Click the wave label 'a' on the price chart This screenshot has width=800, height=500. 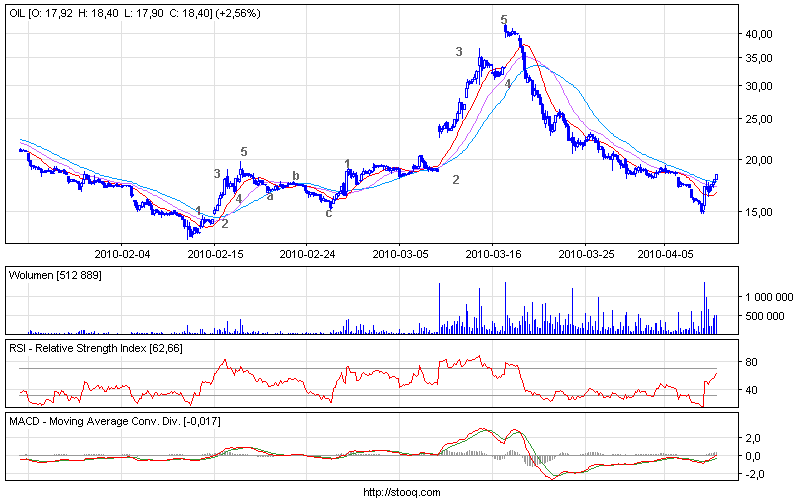(x=270, y=196)
